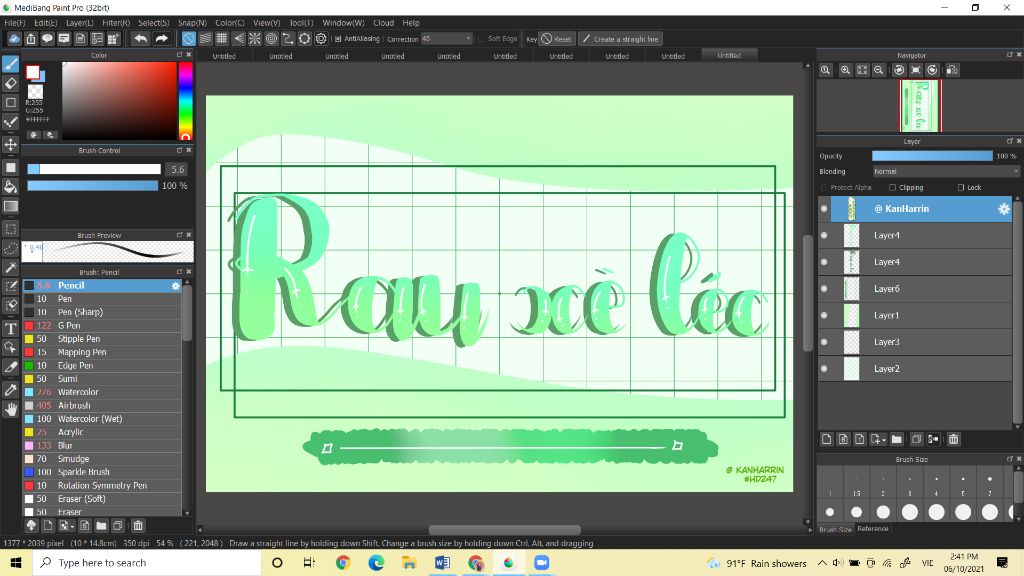Switch to the Reference tab

(x=872, y=529)
